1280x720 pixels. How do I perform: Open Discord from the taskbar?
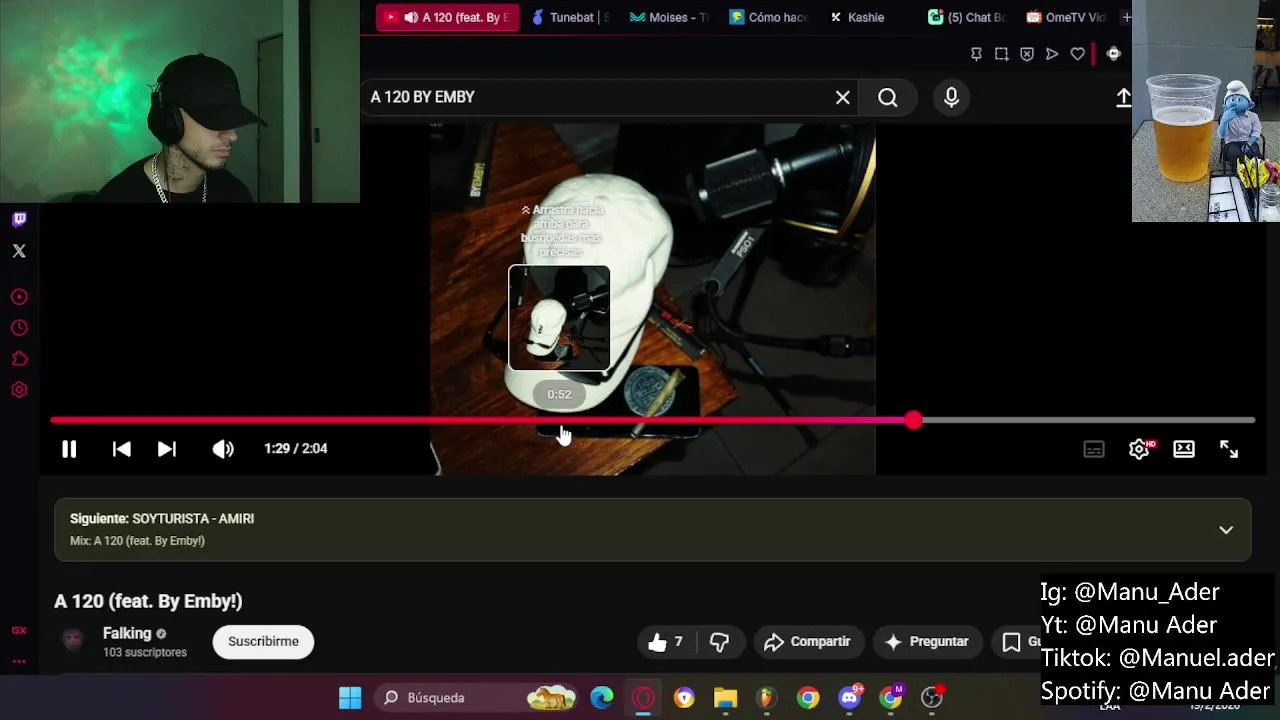click(850, 698)
